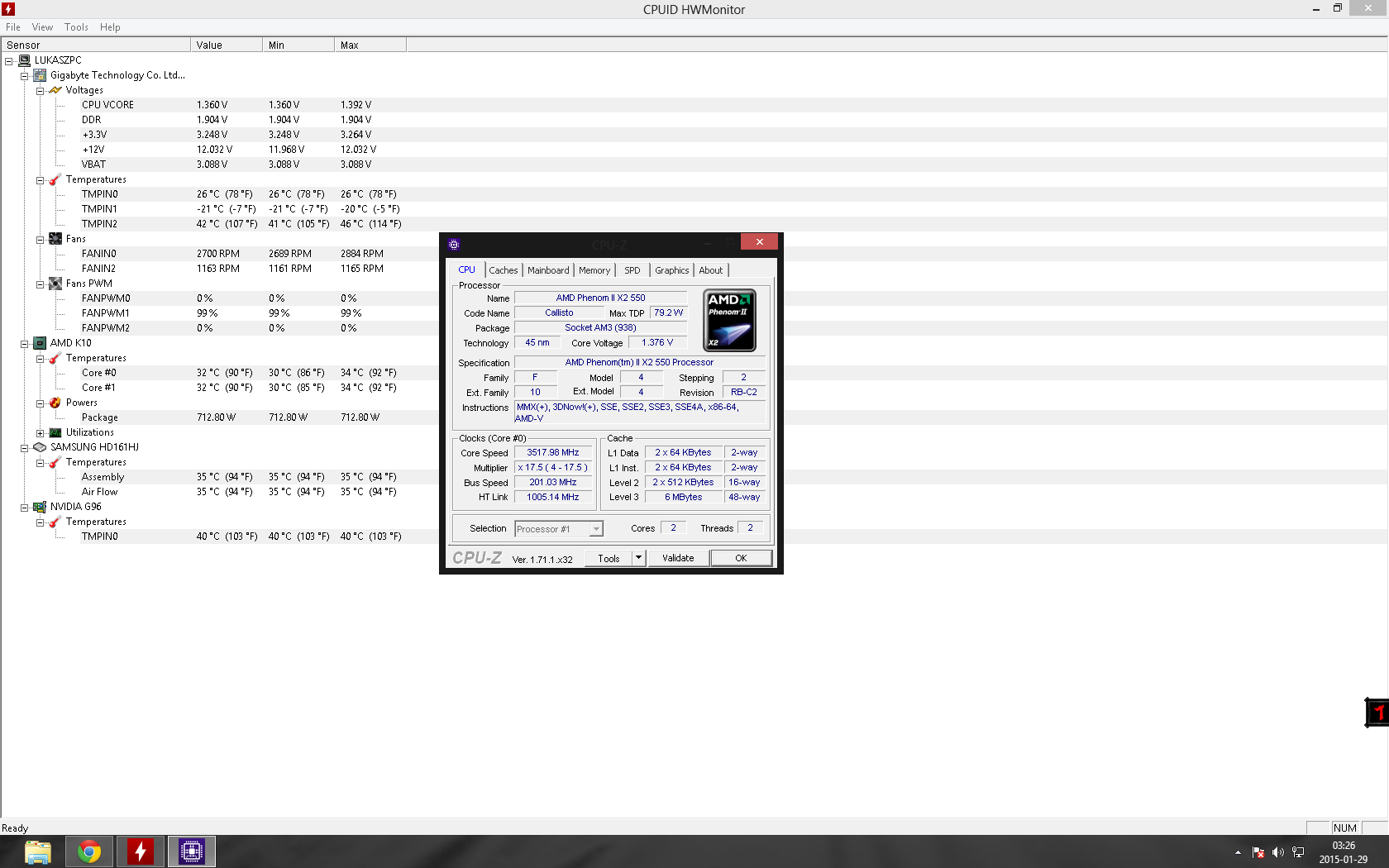Collapse the AMD K10 node
Screen dimensions: 1389x868
pyautogui.click(x=25, y=344)
